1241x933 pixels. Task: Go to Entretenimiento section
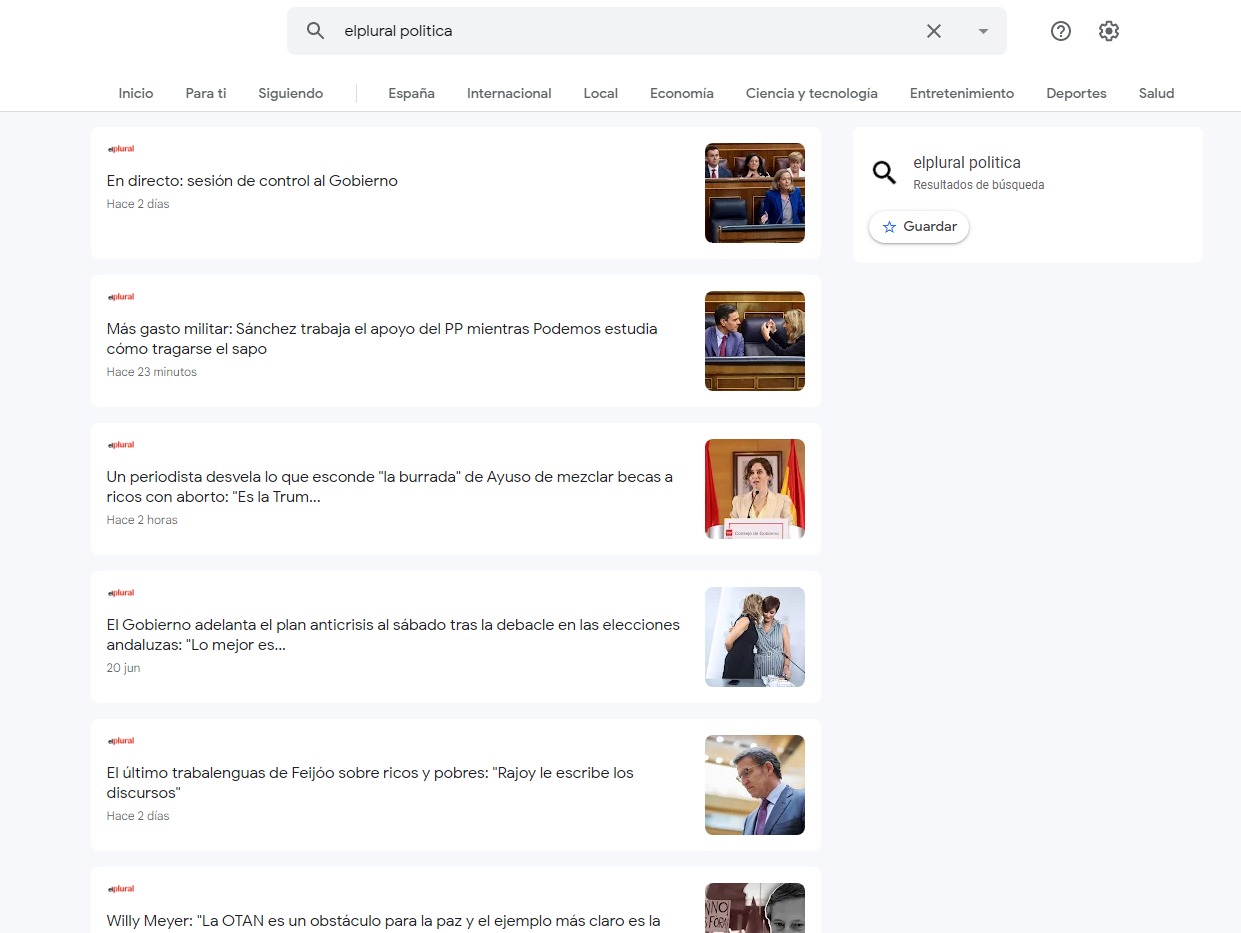[x=962, y=93]
